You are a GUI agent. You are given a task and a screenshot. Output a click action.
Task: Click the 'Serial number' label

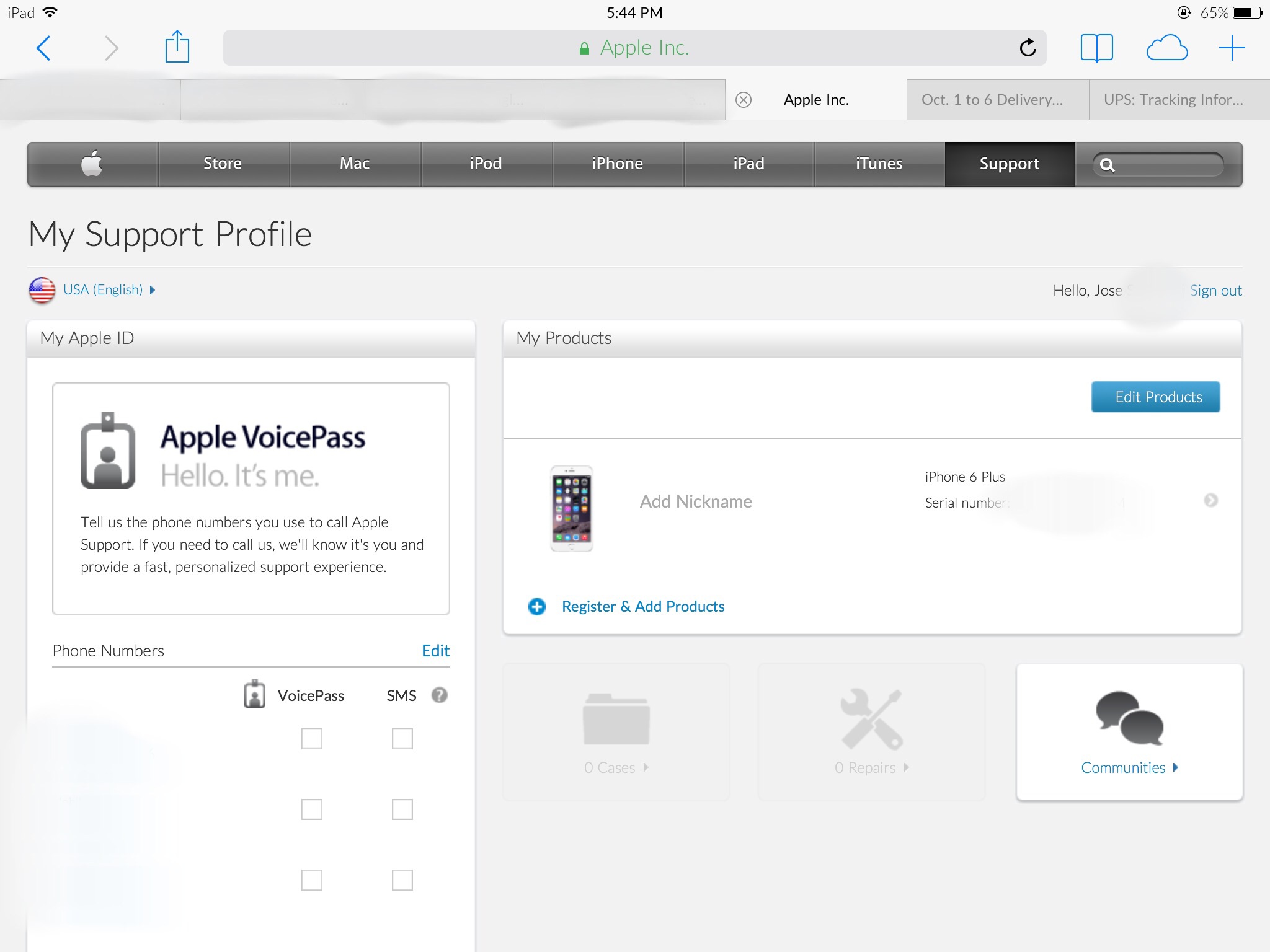pos(967,503)
